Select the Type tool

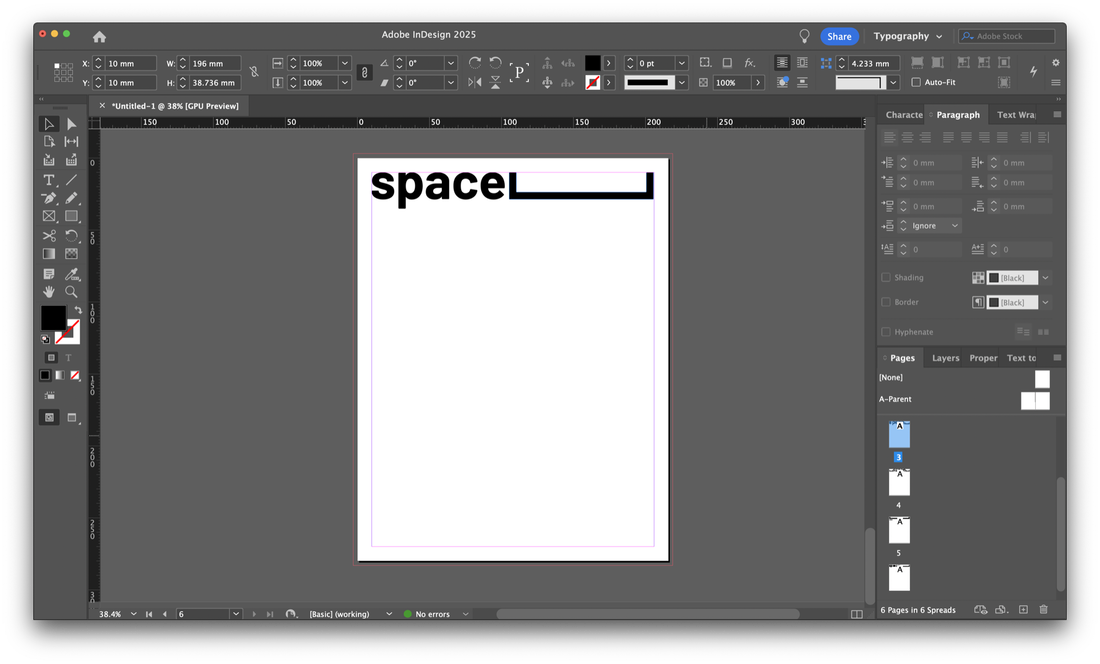point(48,180)
